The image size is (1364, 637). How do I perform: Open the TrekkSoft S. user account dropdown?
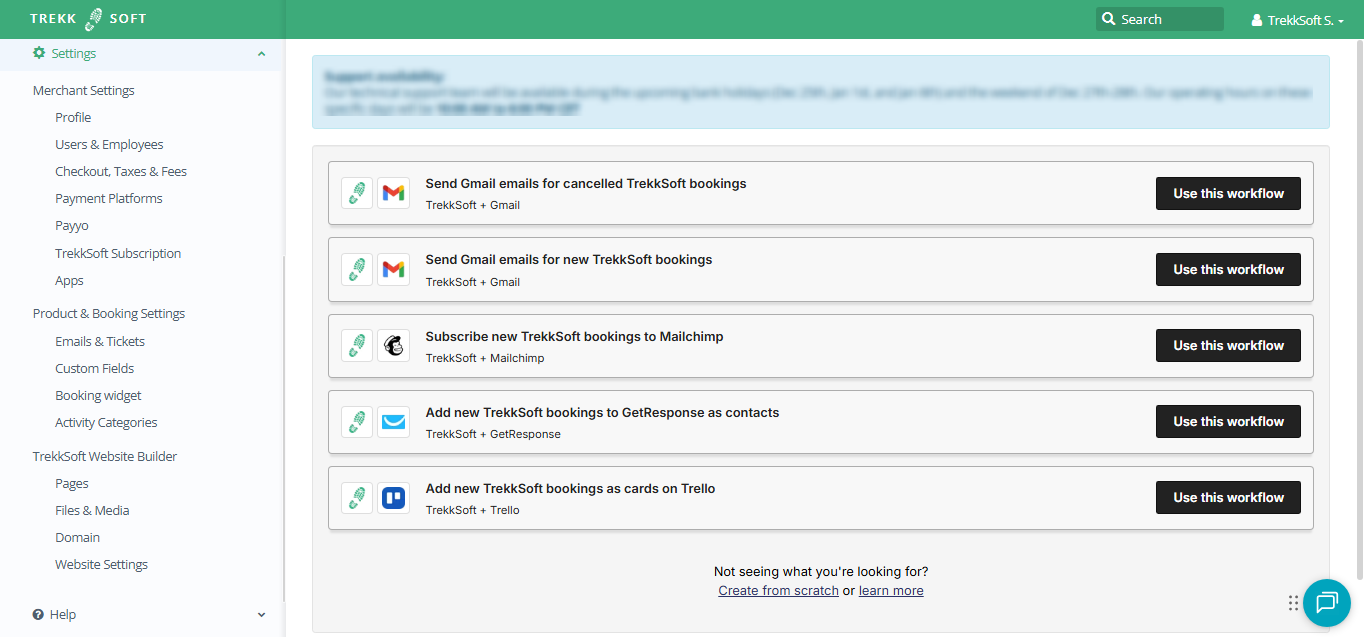[1297, 20]
